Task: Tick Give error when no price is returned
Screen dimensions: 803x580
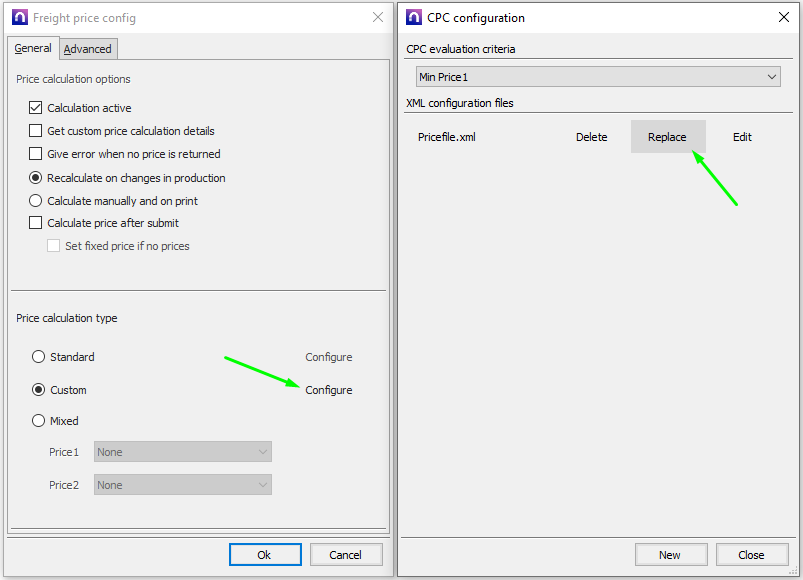Action: [37, 154]
